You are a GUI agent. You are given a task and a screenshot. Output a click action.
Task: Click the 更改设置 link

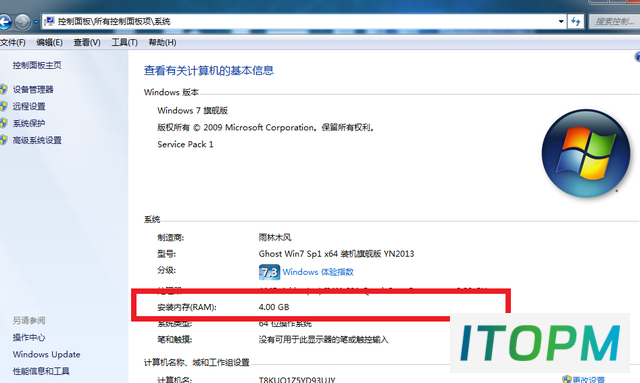pyautogui.click(x=588, y=380)
